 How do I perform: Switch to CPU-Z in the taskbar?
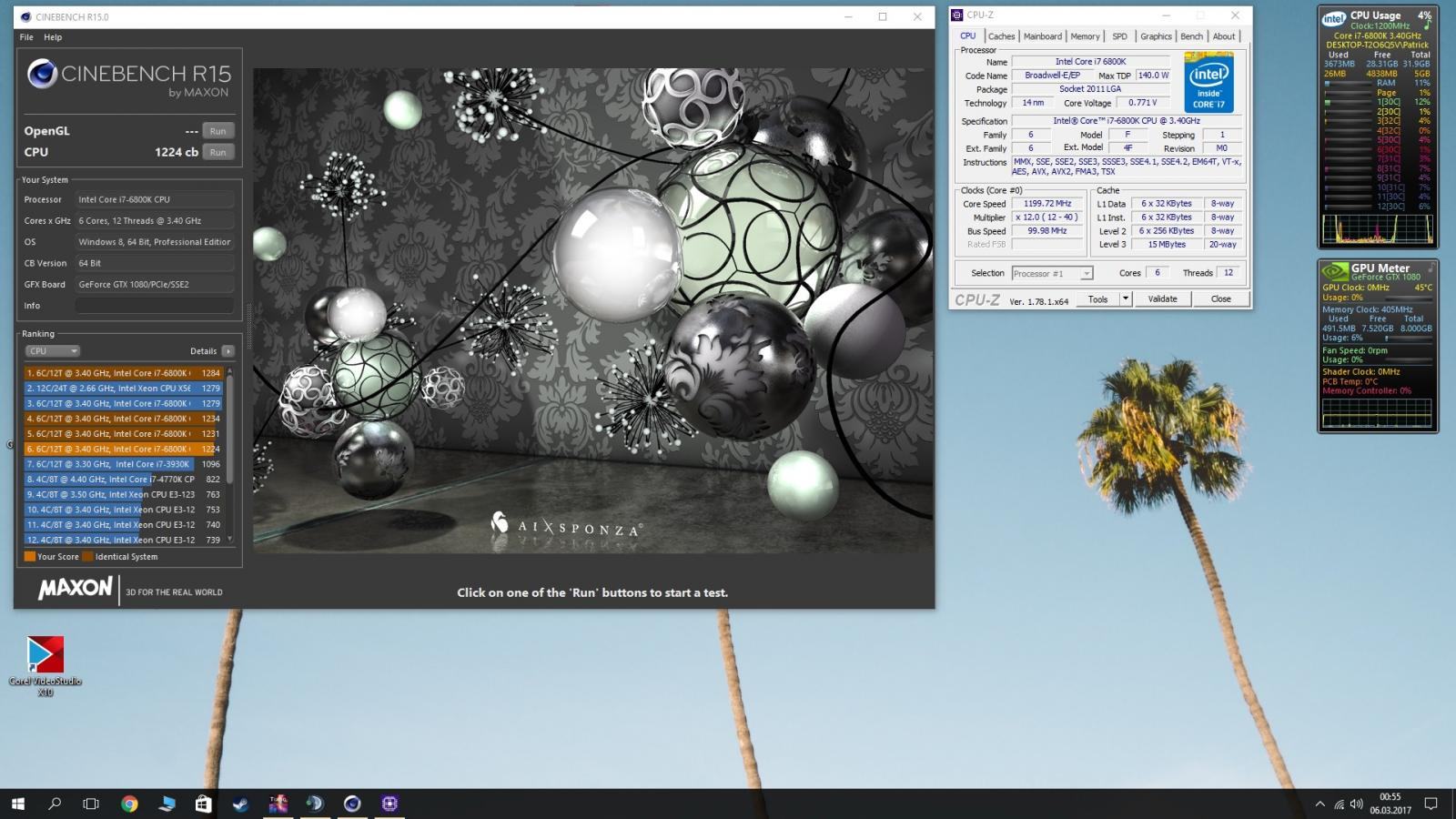[389, 804]
